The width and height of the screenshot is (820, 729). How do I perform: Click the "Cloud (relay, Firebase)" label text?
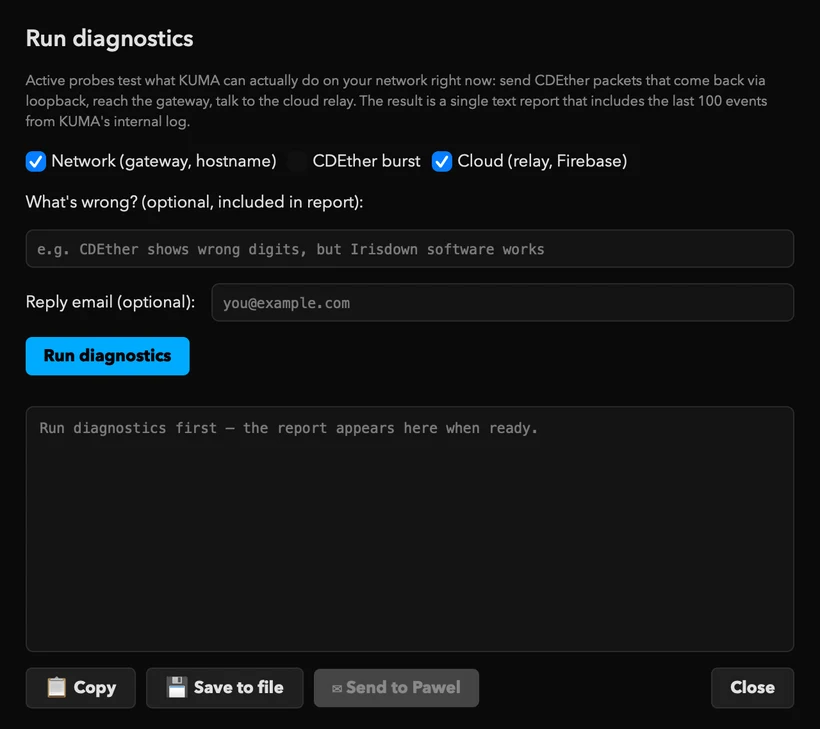(x=542, y=161)
